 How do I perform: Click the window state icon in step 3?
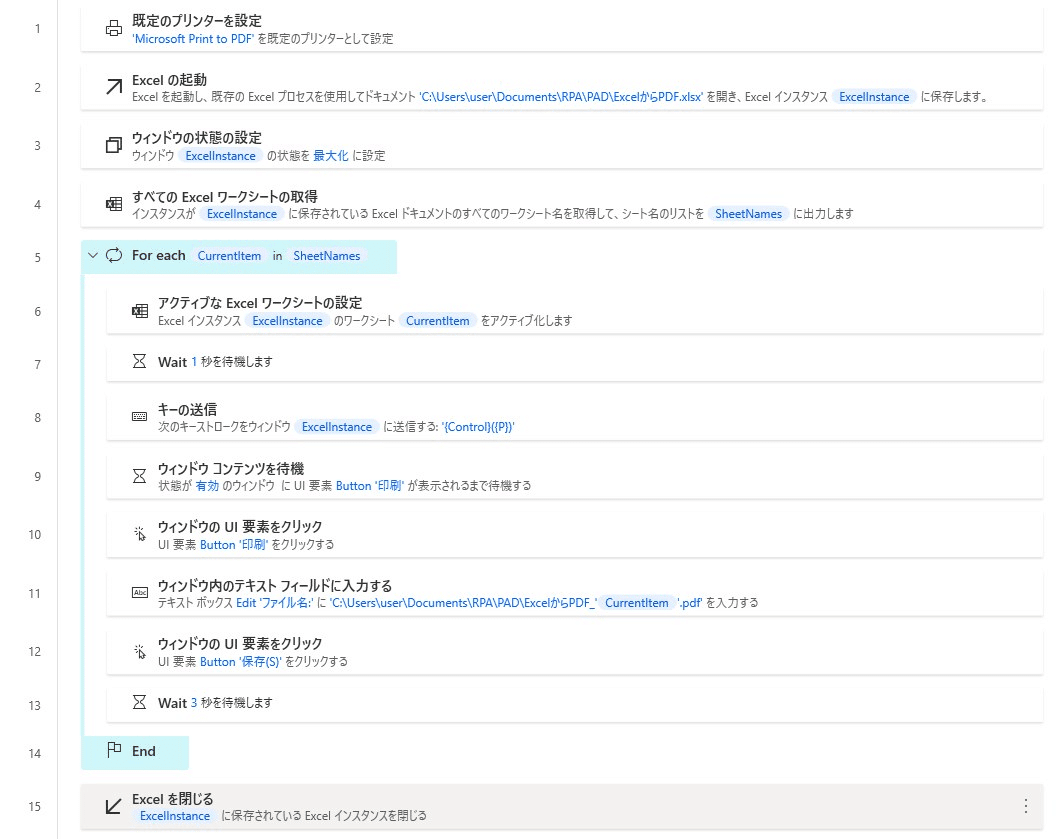114,145
